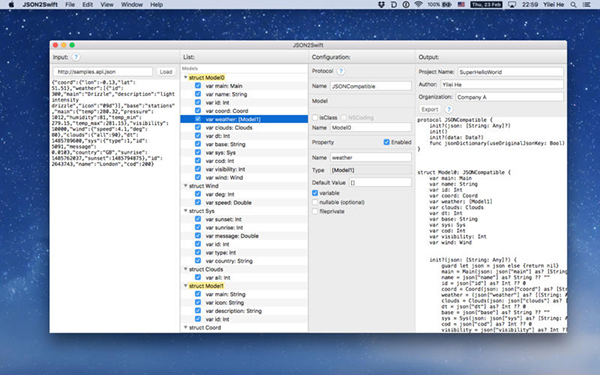600x375 pixels.
Task: Collapse struct Wind disclosure triangle
Action: (186, 186)
